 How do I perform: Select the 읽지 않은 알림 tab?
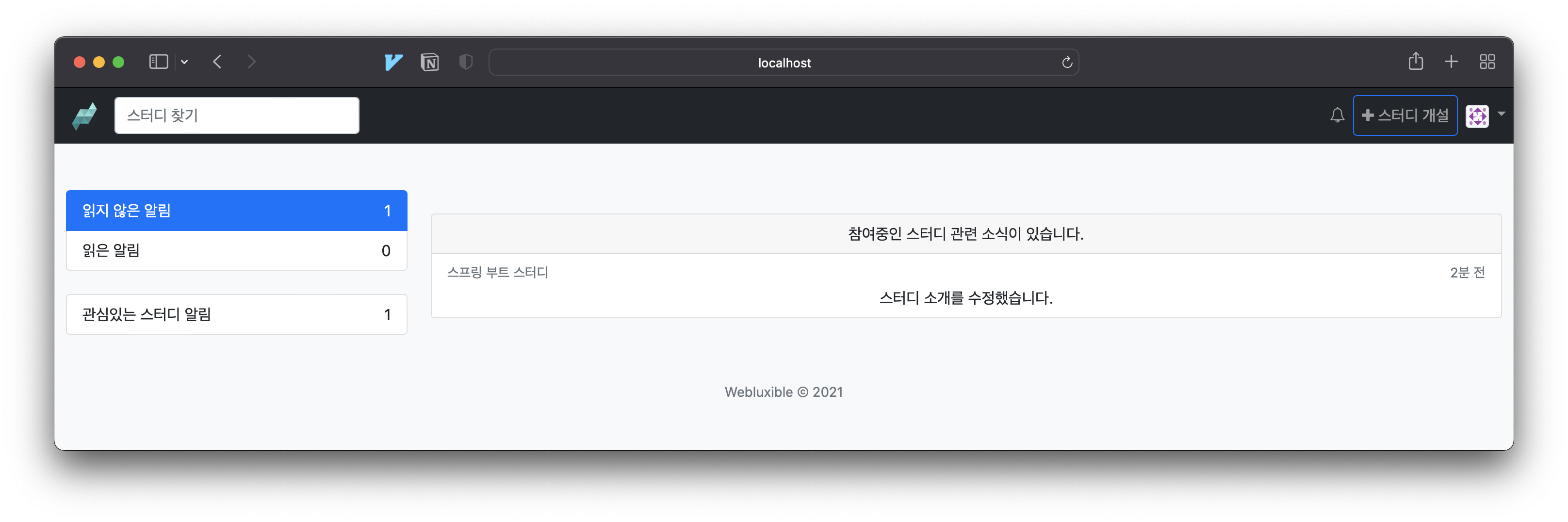[236, 211]
